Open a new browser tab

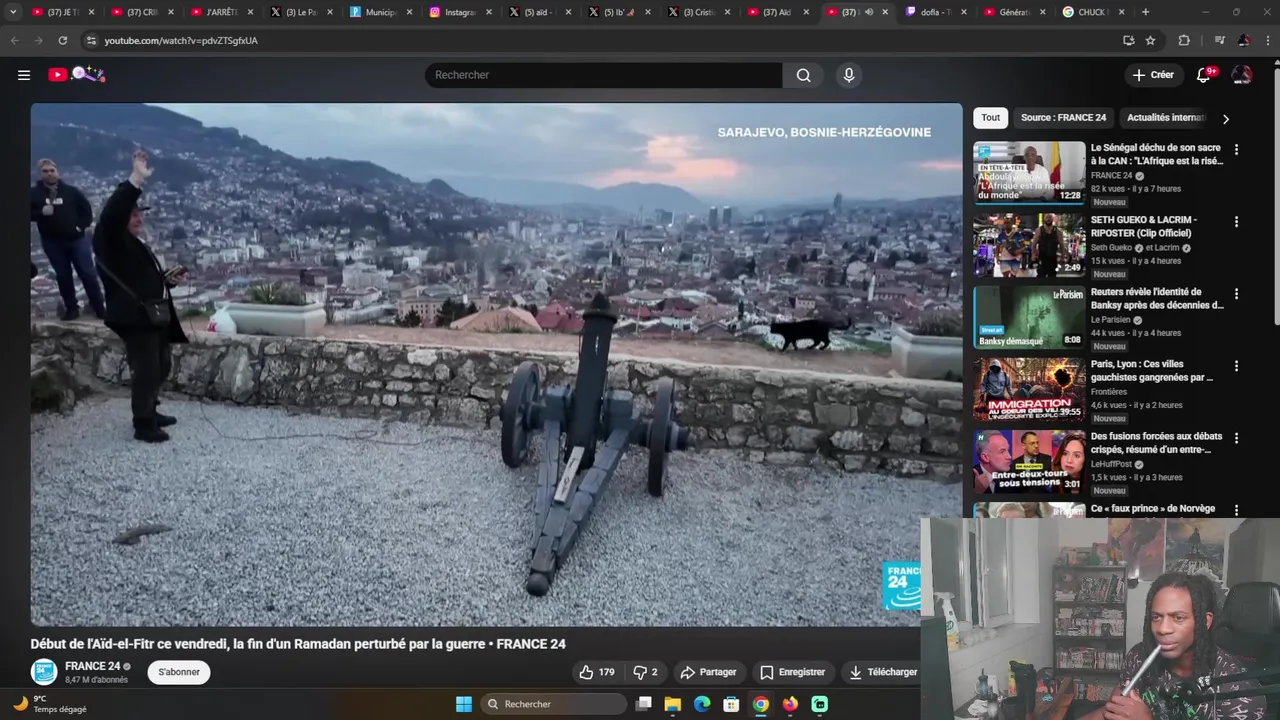[1145, 12]
